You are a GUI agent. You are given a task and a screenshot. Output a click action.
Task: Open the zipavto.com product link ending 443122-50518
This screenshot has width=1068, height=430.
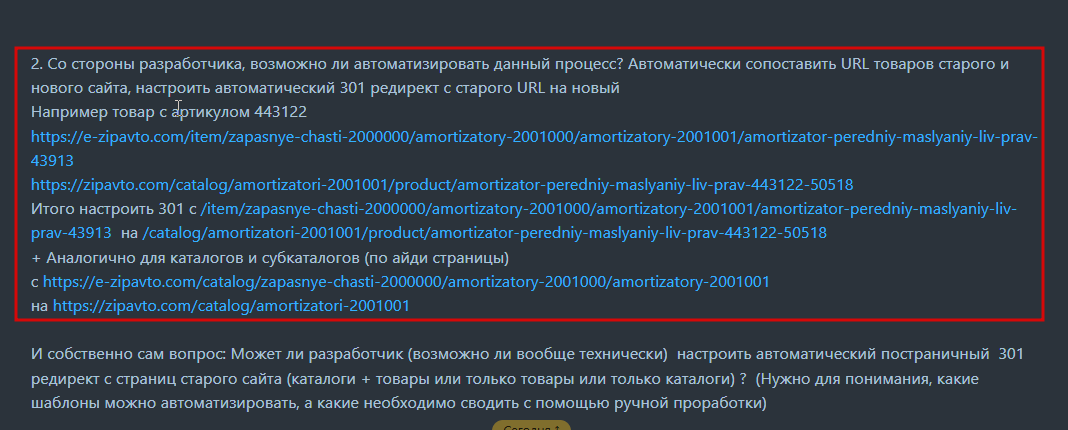(442, 185)
